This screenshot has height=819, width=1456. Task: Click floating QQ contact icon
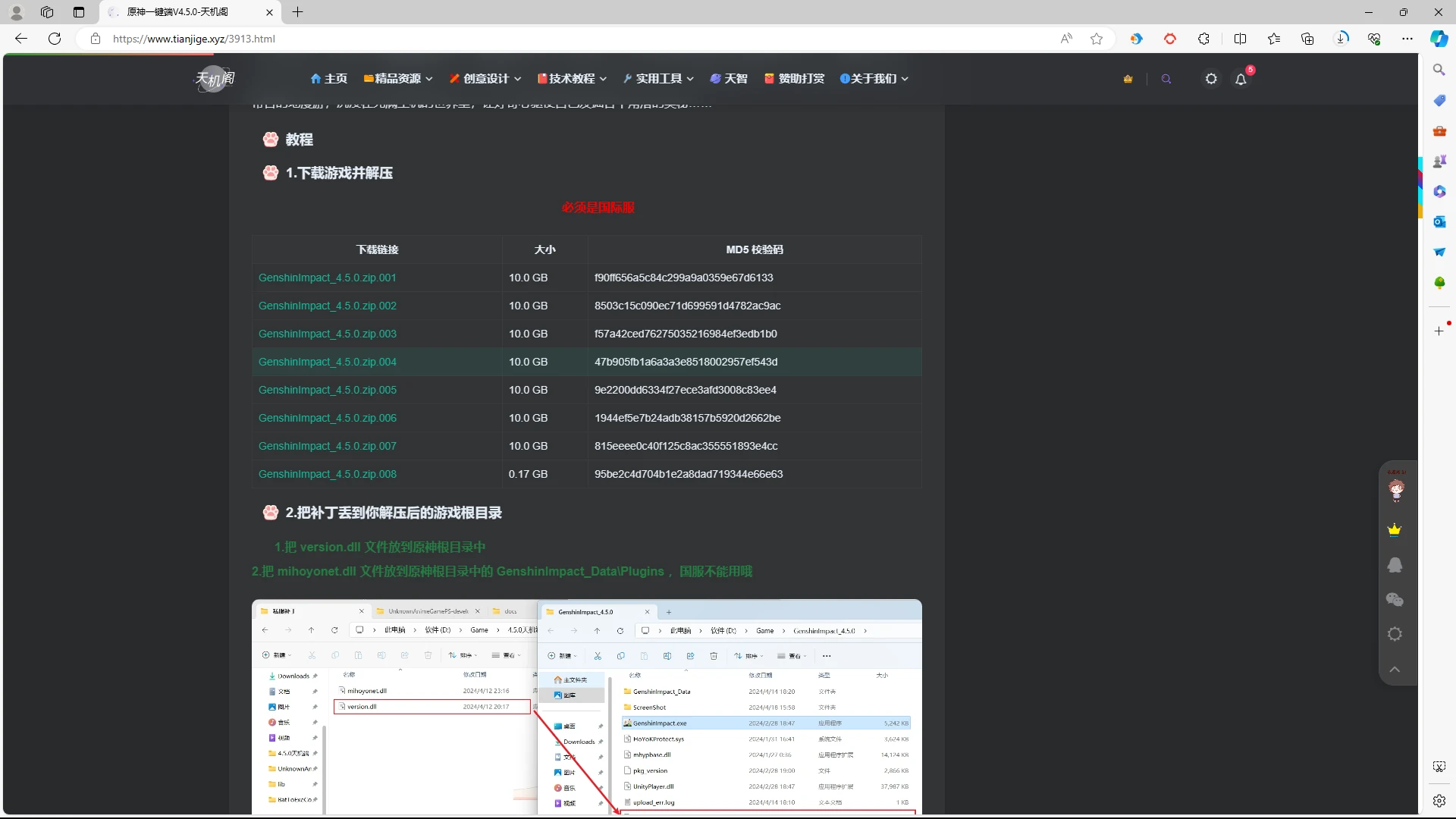(1394, 565)
